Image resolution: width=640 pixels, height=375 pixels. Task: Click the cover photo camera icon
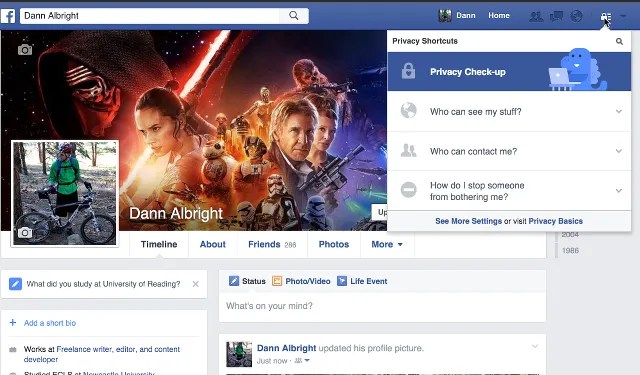tap(25, 50)
